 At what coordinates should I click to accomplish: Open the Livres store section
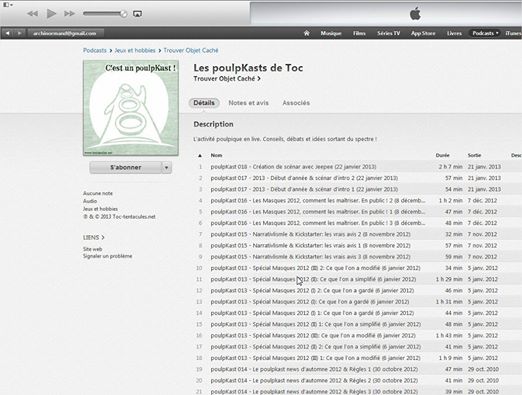[x=454, y=33]
